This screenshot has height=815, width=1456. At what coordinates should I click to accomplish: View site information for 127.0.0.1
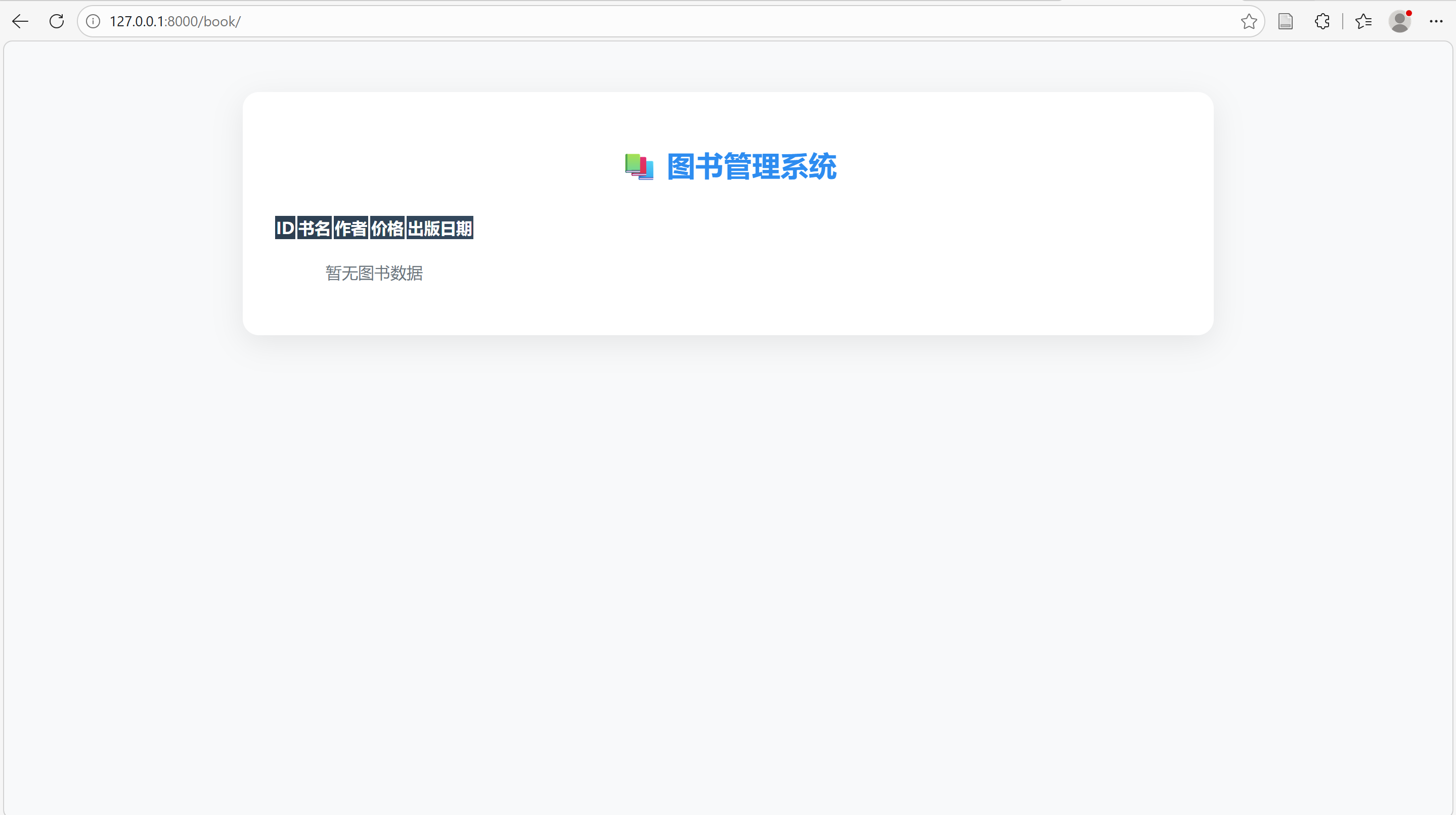click(93, 21)
